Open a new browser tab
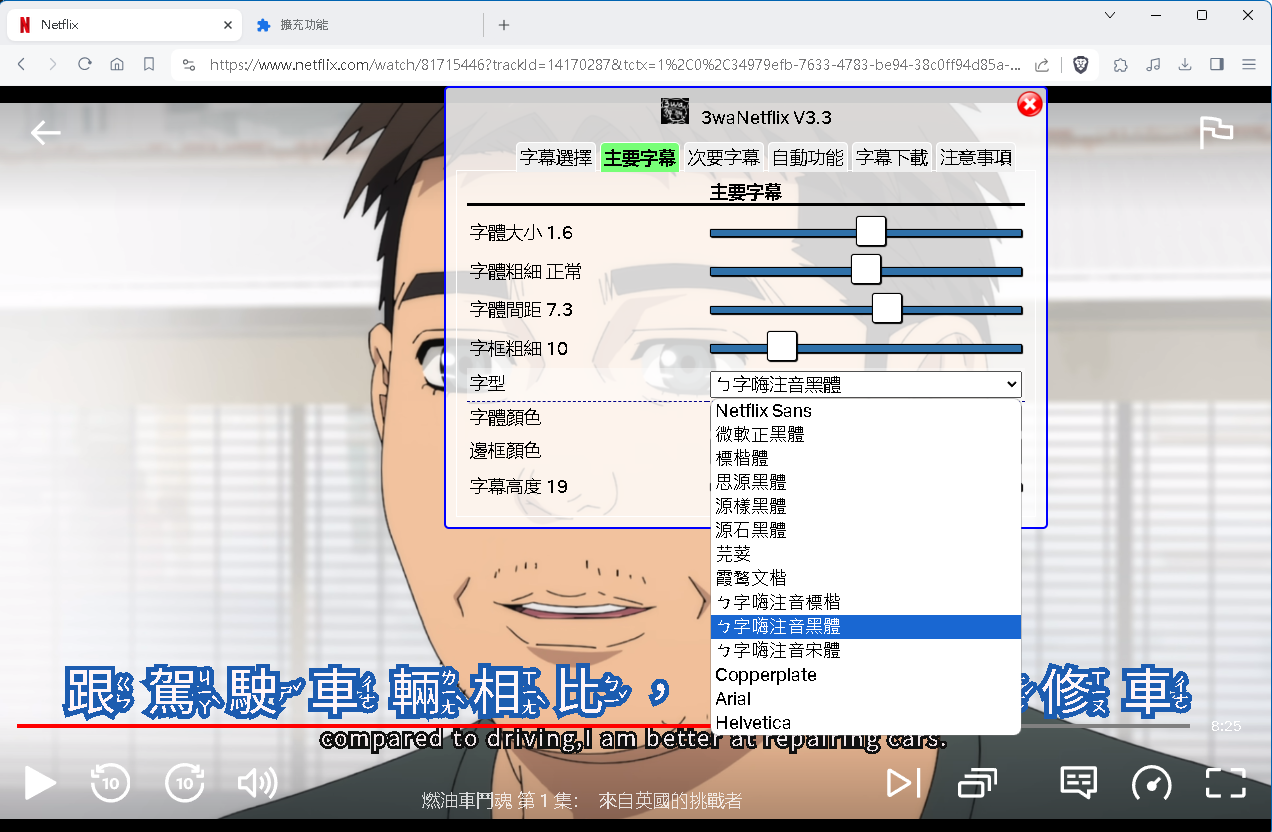The height and width of the screenshot is (832, 1272). 504,25
